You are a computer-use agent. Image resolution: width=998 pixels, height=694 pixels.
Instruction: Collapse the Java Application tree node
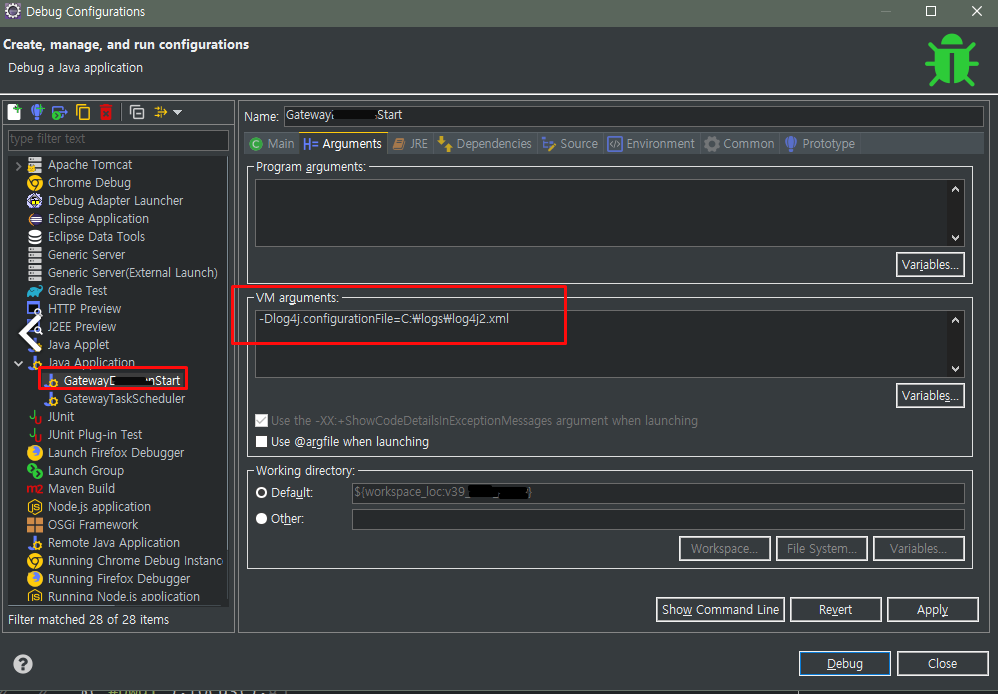18,363
